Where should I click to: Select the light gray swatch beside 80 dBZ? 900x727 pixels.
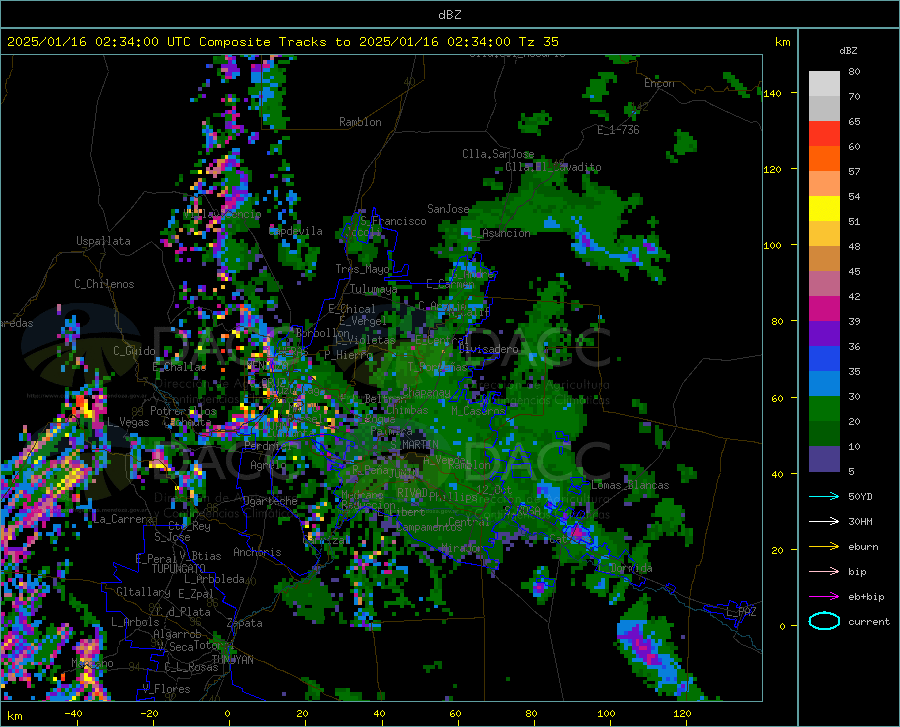click(824, 84)
